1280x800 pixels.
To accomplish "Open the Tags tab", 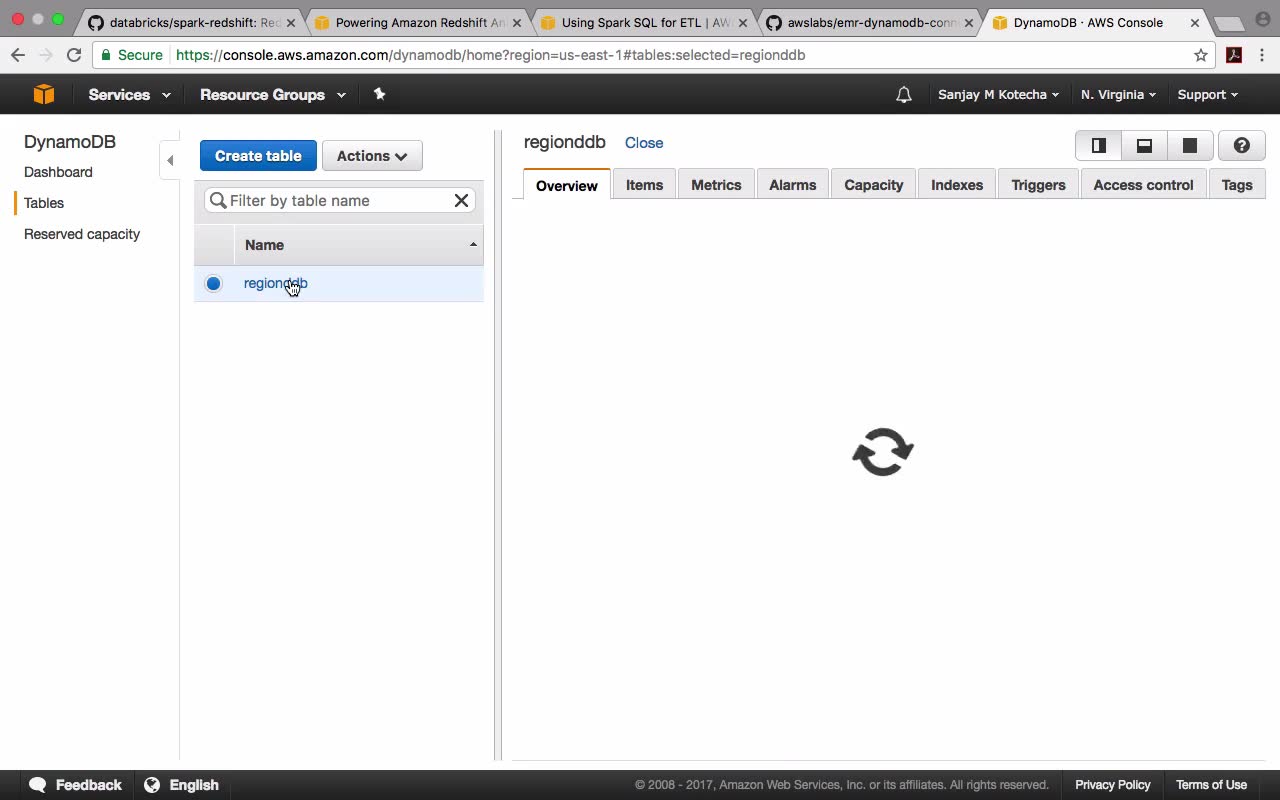I will tap(1237, 185).
